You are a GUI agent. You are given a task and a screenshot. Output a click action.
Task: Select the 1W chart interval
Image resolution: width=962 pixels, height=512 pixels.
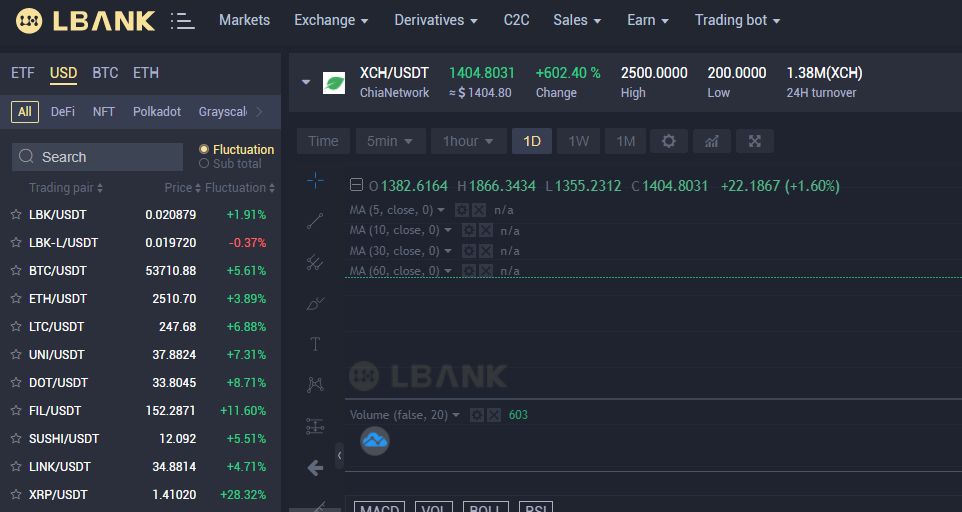pyautogui.click(x=579, y=141)
